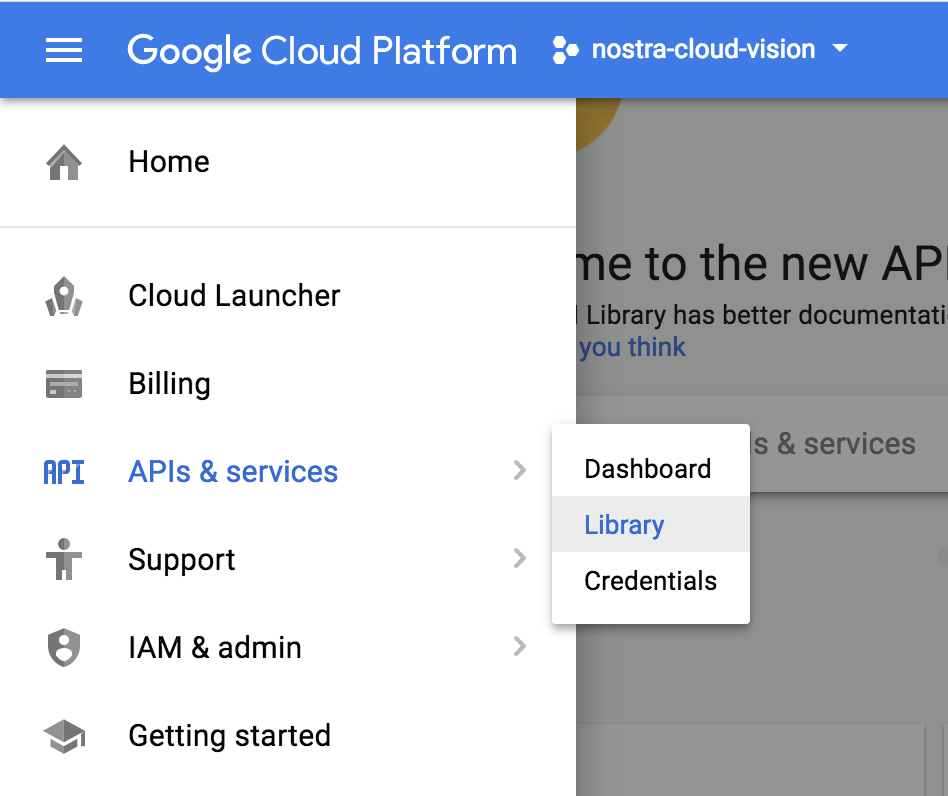This screenshot has height=796, width=948.
Task: Click the Billing card icon
Action: [x=64, y=384]
